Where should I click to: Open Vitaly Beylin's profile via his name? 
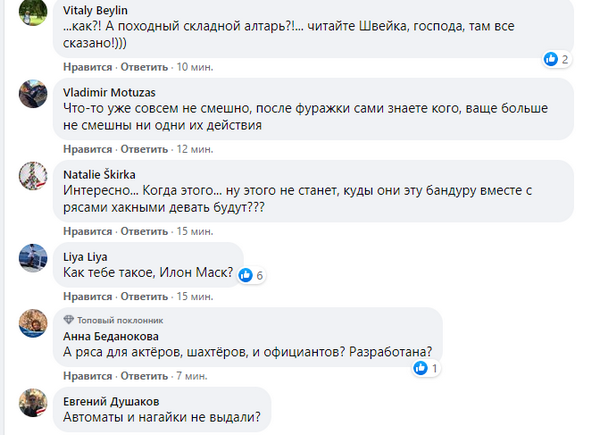point(96,6)
